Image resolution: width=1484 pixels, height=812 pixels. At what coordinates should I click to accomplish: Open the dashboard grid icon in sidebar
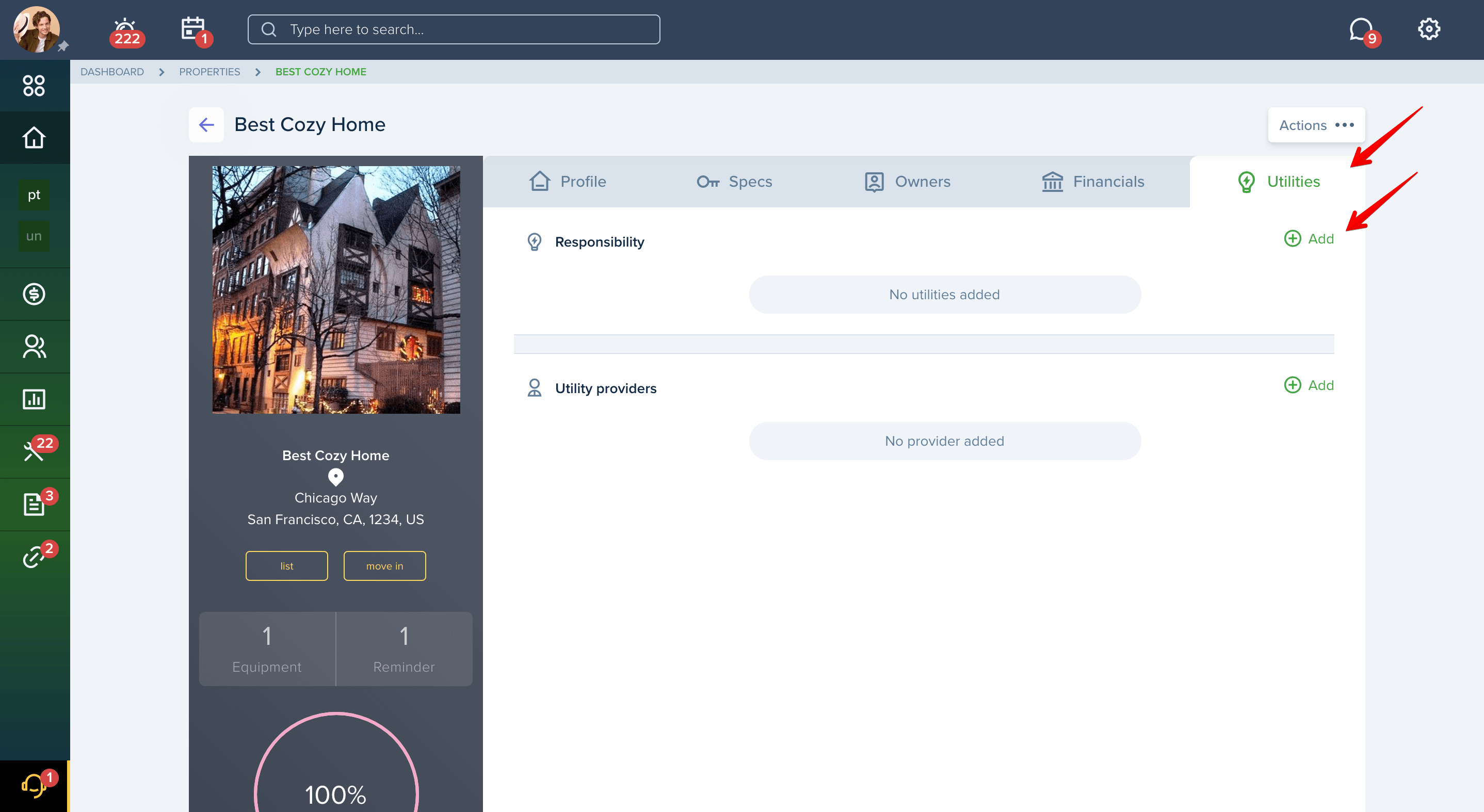[34, 86]
